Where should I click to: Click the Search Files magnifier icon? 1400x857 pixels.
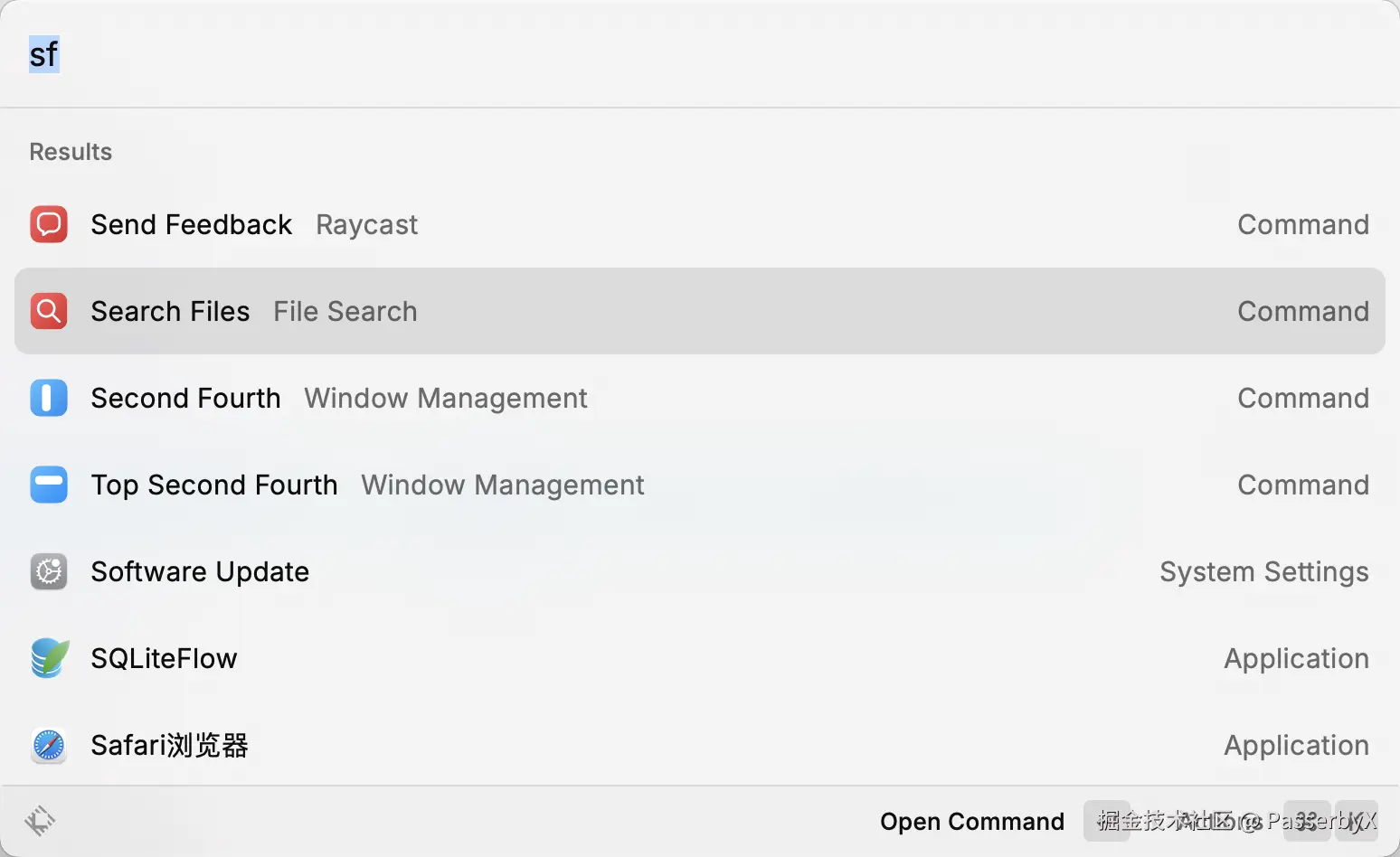49,311
